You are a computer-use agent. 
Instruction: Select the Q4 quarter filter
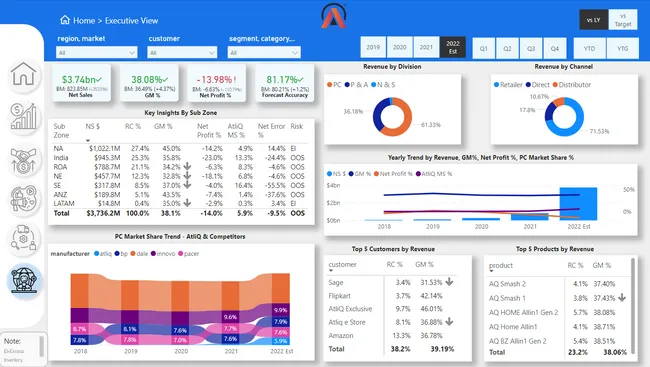[555, 49]
